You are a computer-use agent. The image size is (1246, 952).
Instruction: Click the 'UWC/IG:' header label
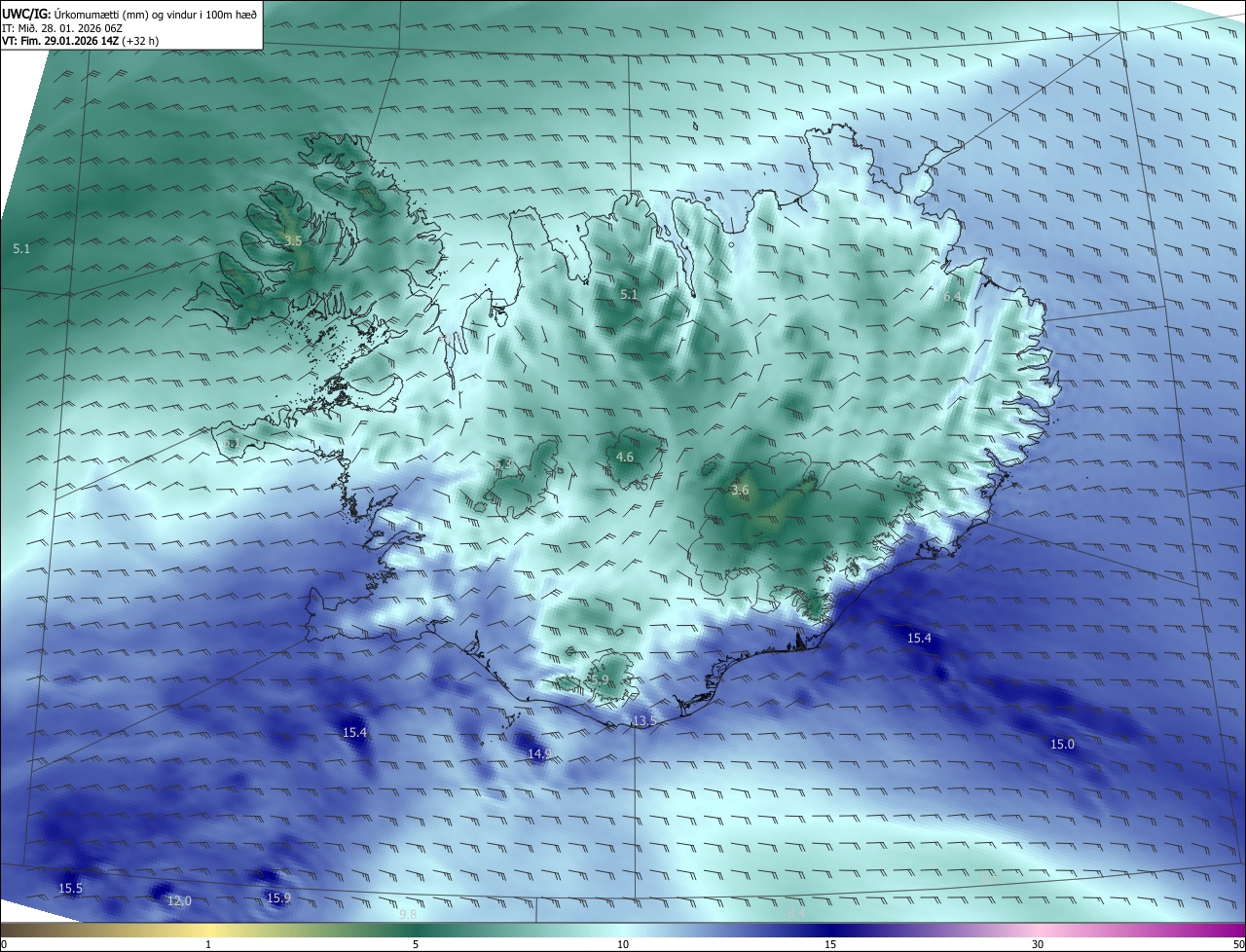(x=26, y=14)
